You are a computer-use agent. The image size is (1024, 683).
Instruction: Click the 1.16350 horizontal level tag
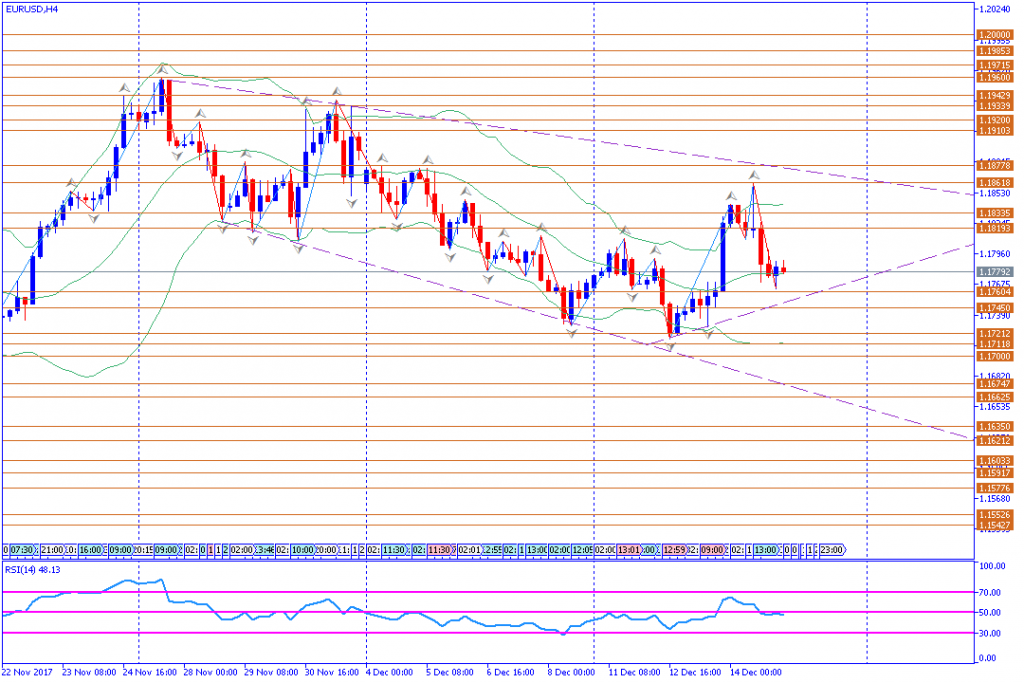(996, 426)
